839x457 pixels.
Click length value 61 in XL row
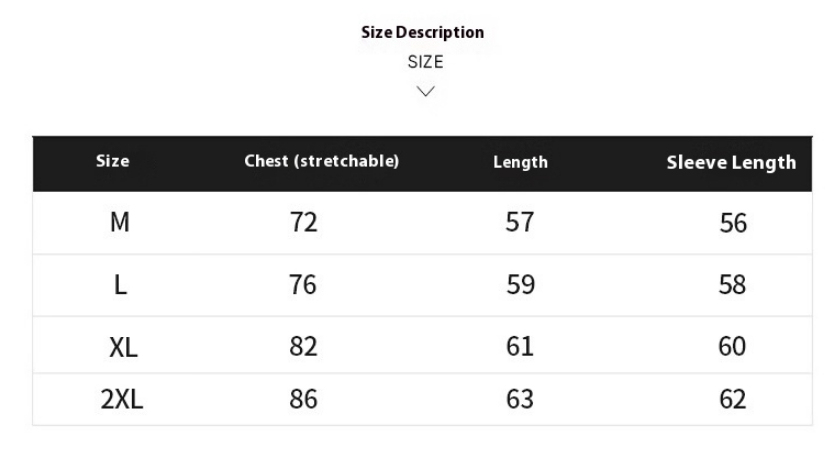coord(520,347)
